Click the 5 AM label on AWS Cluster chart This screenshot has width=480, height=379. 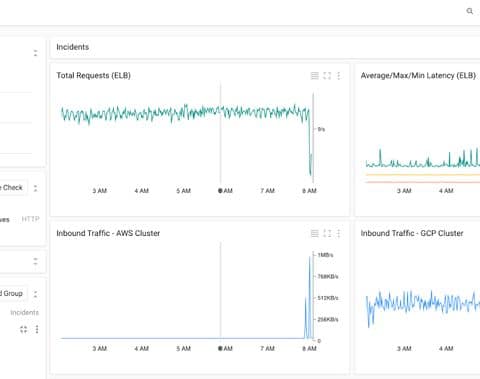pos(184,348)
